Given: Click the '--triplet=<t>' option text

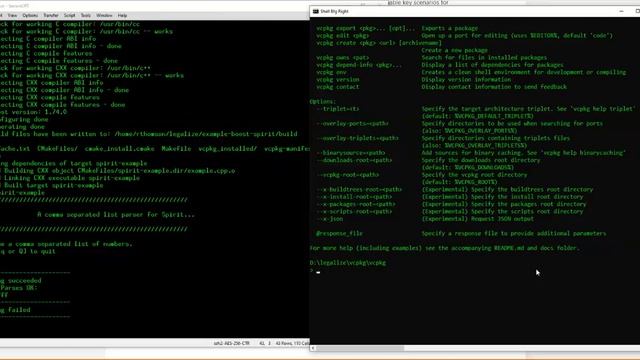Looking at the screenshot, I should point(338,109).
